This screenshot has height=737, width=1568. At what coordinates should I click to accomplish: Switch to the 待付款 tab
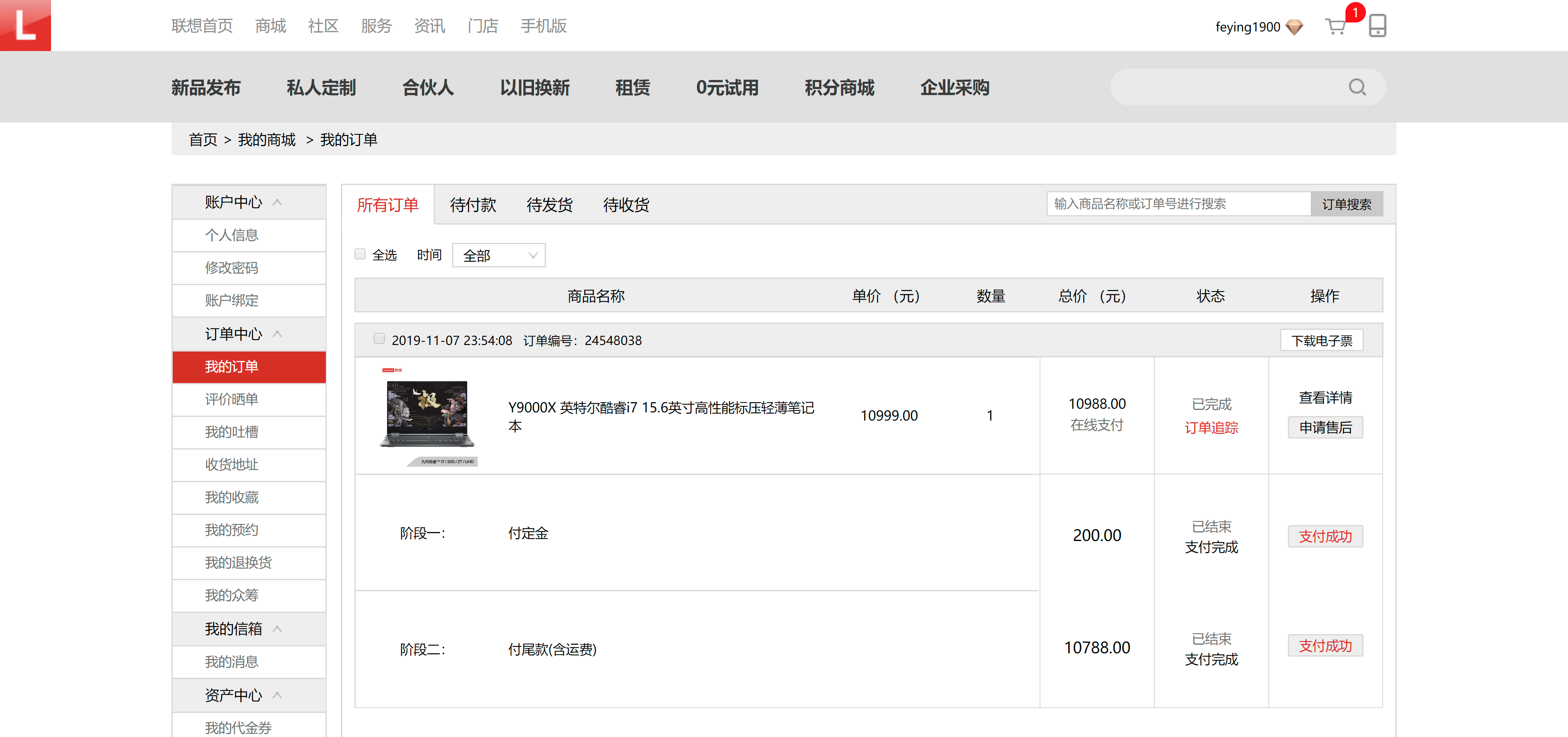[473, 205]
